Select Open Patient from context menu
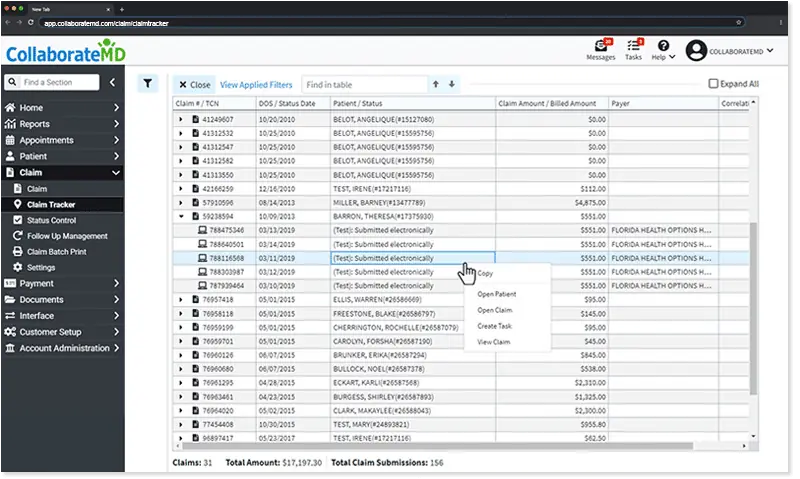Viewport: 800px width, 479px height. (498, 293)
